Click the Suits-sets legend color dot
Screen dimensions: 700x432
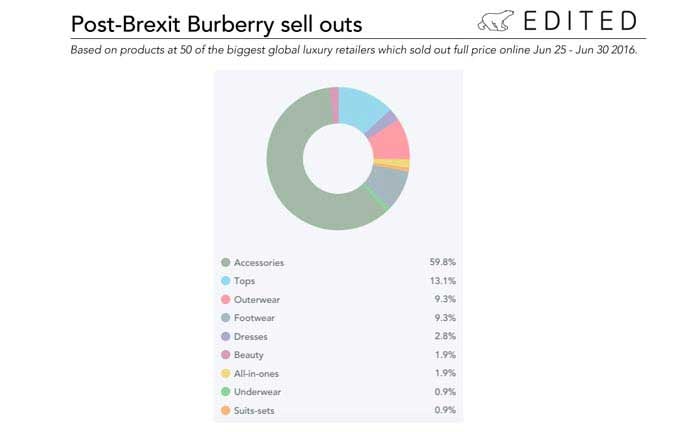226,410
